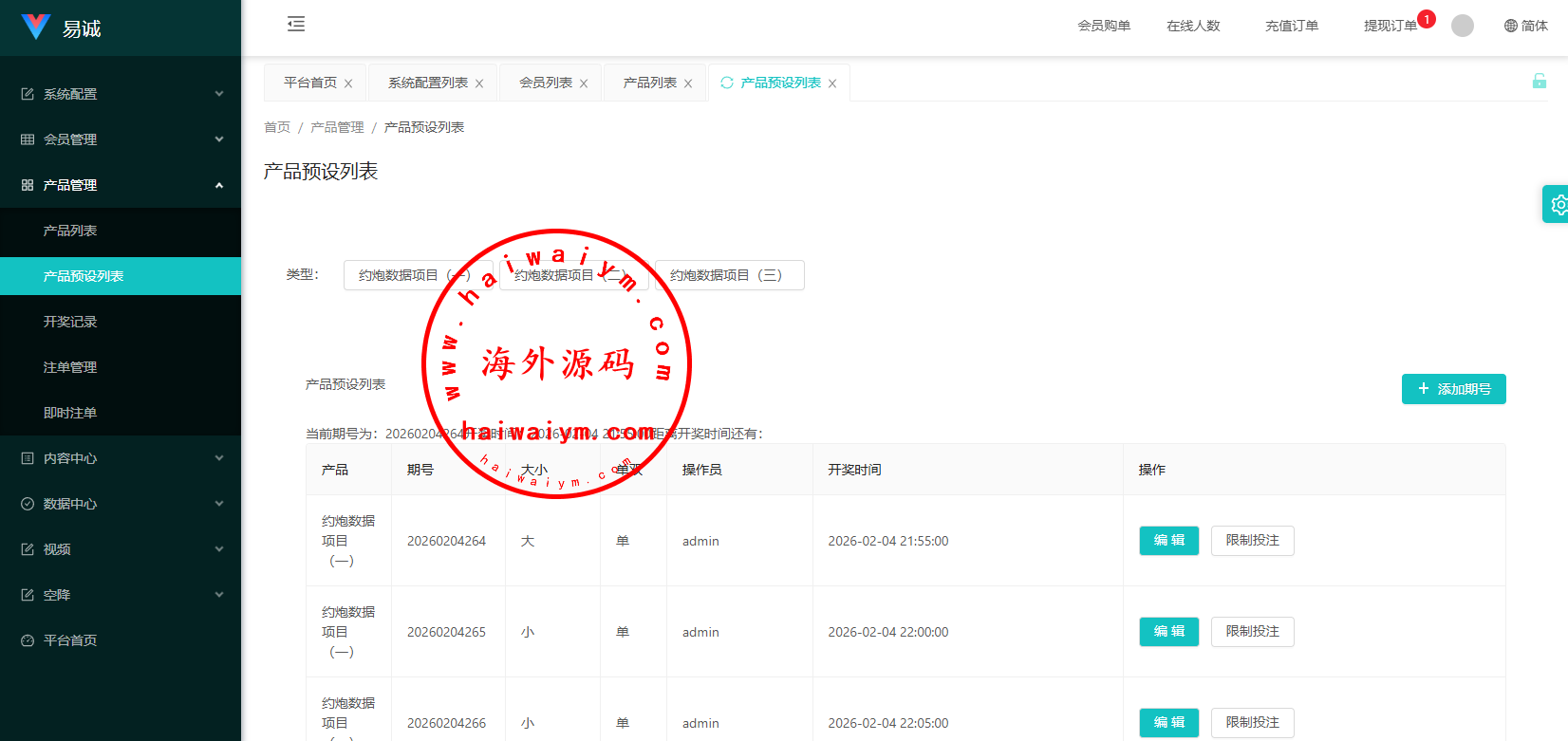Open 提现订单 with notification badge
Screen dimensions: 1568x741
click(x=1390, y=26)
